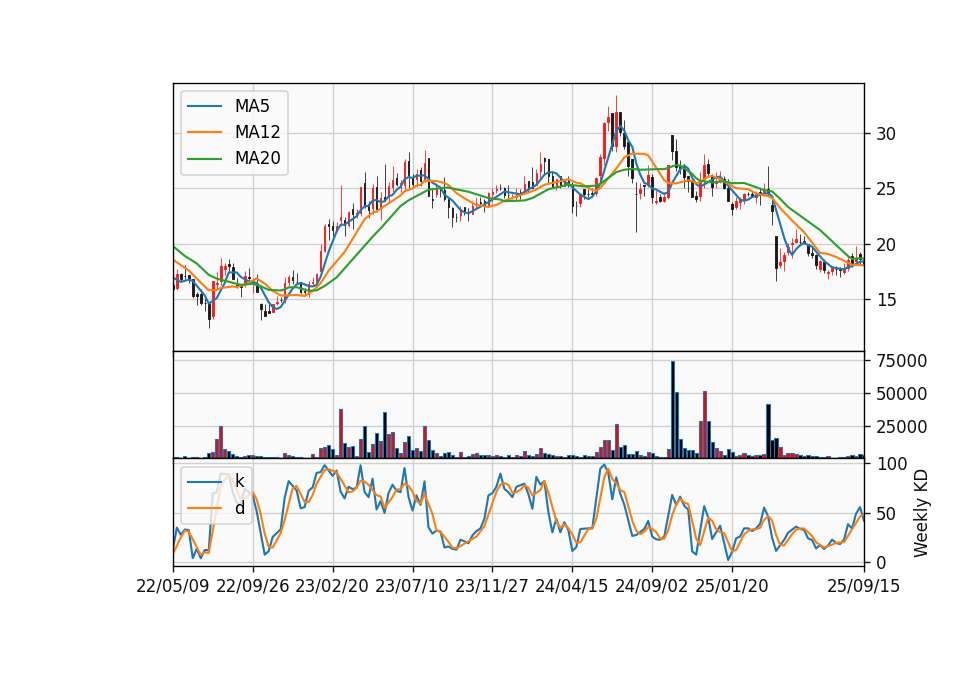Click the MA5 legend label
The image size is (960, 690).
(252, 106)
